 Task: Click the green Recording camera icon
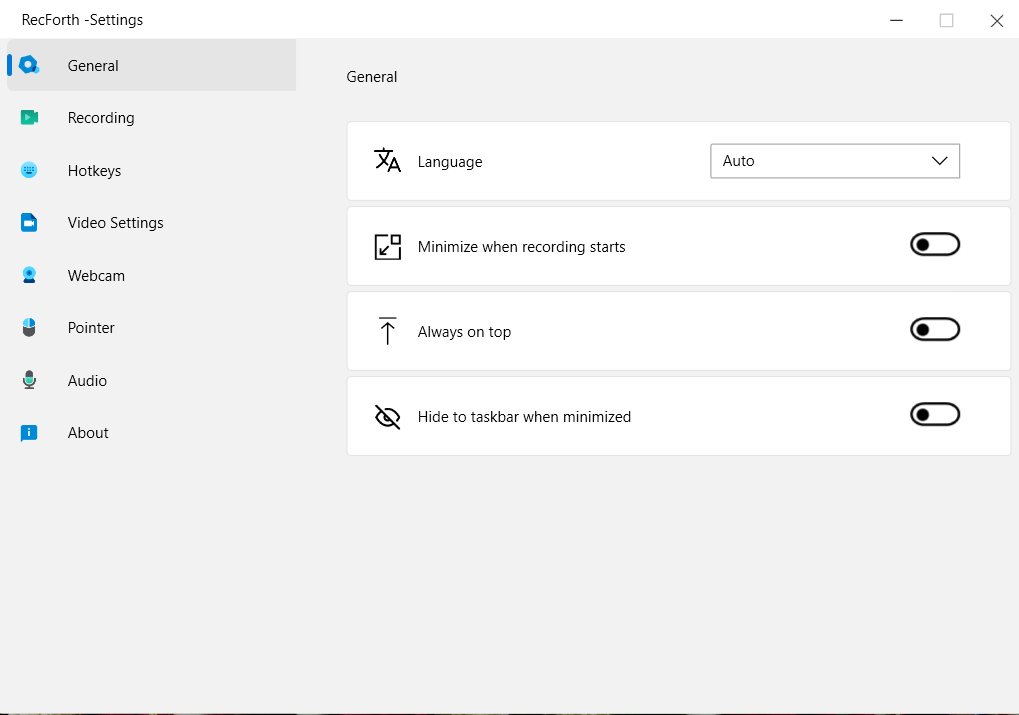pyautogui.click(x=29, y=118)
